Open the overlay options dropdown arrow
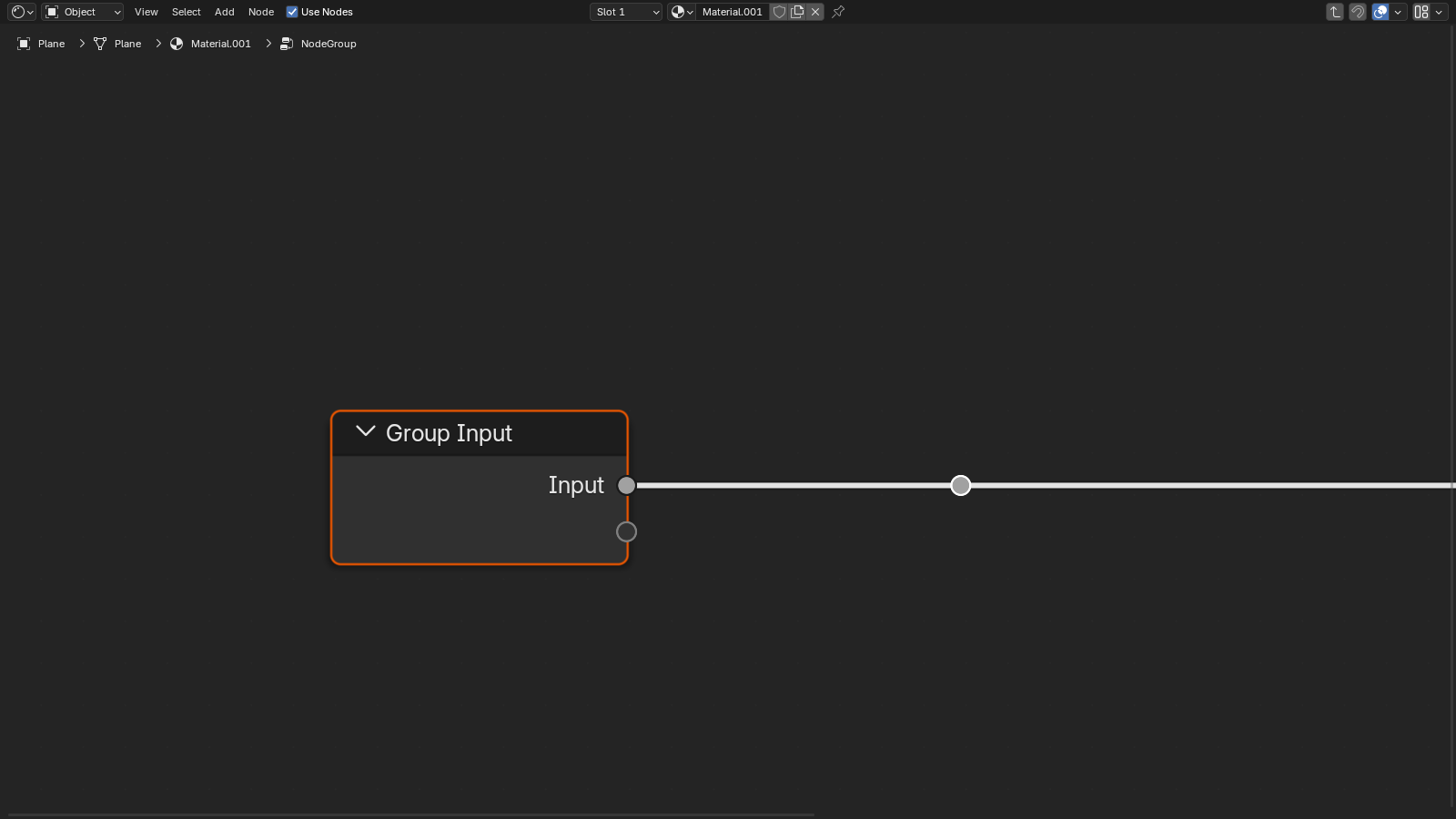 click(1398, 12)
